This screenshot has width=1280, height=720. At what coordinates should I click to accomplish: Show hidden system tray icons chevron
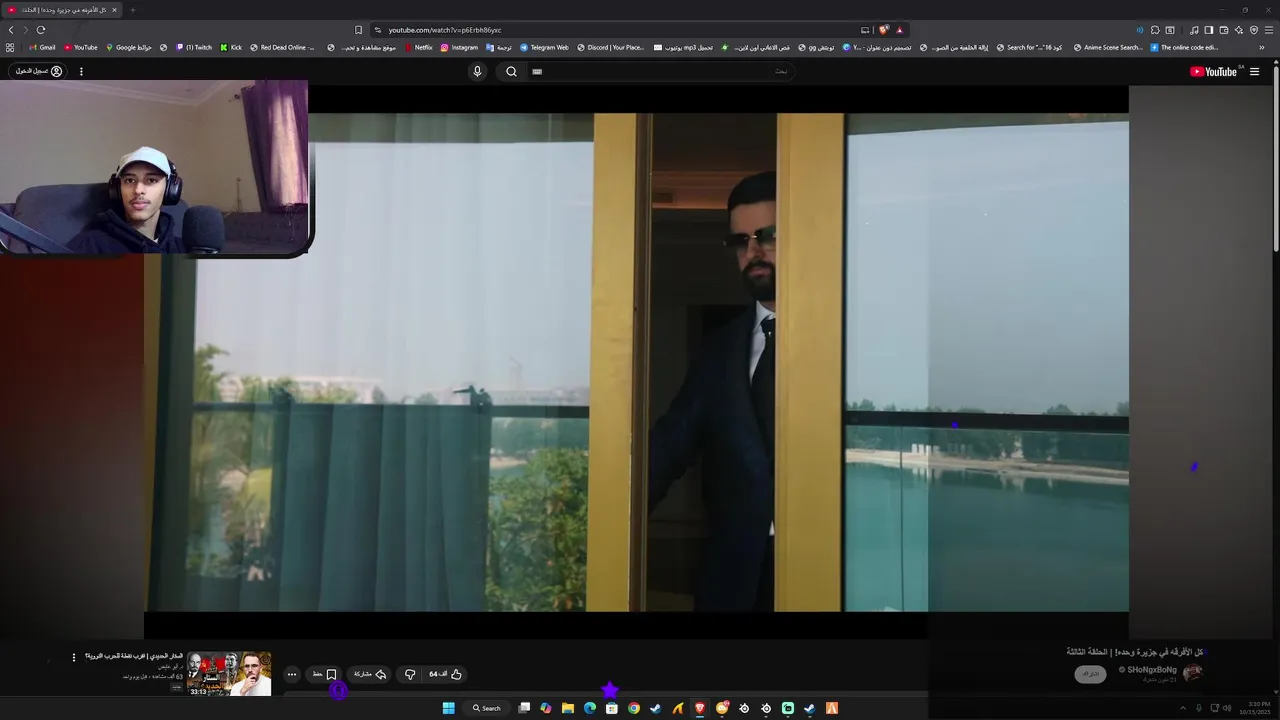(x=1184, y=708)
